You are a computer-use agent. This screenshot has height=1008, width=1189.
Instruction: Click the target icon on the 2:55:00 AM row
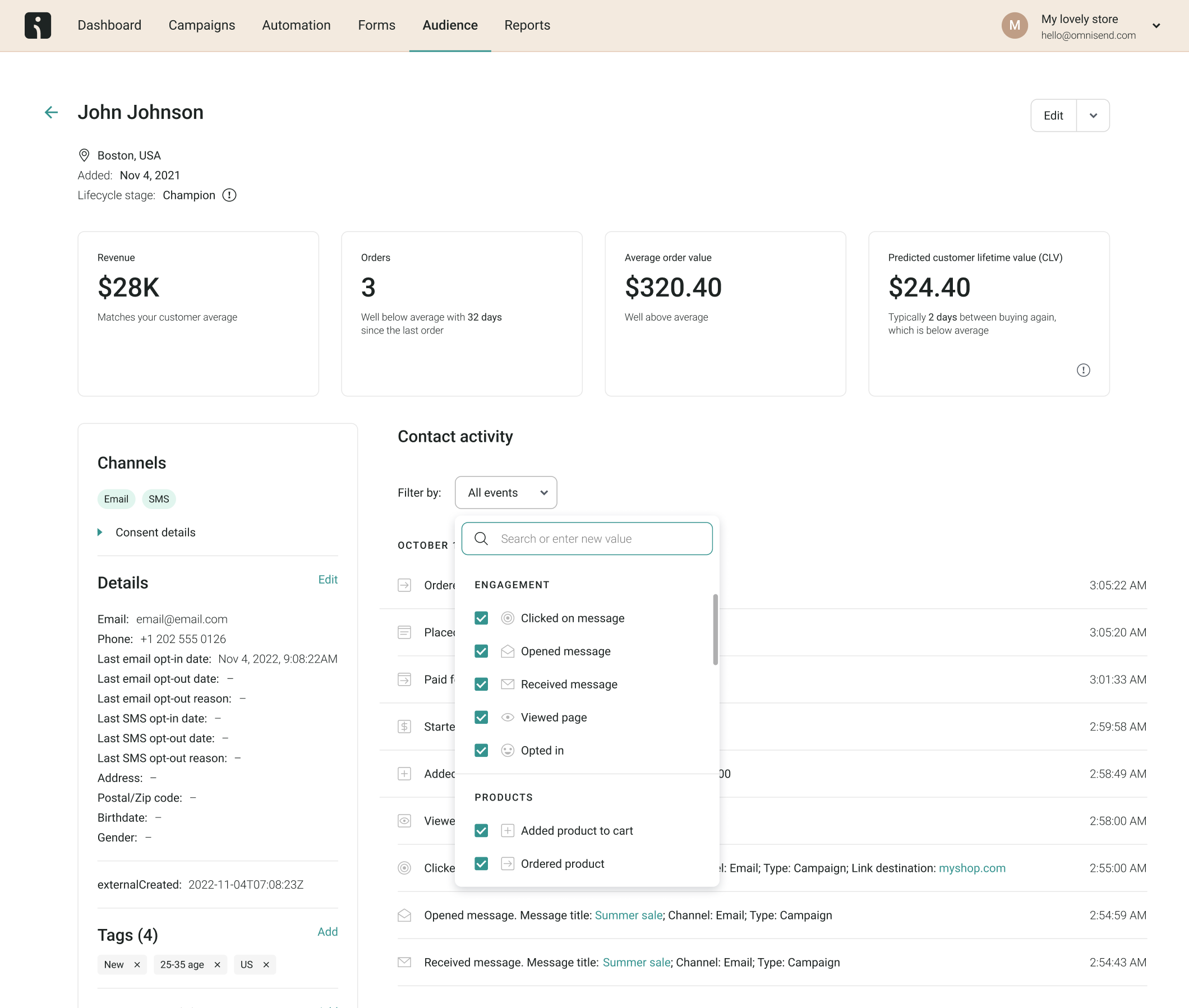tap(405, 868)
